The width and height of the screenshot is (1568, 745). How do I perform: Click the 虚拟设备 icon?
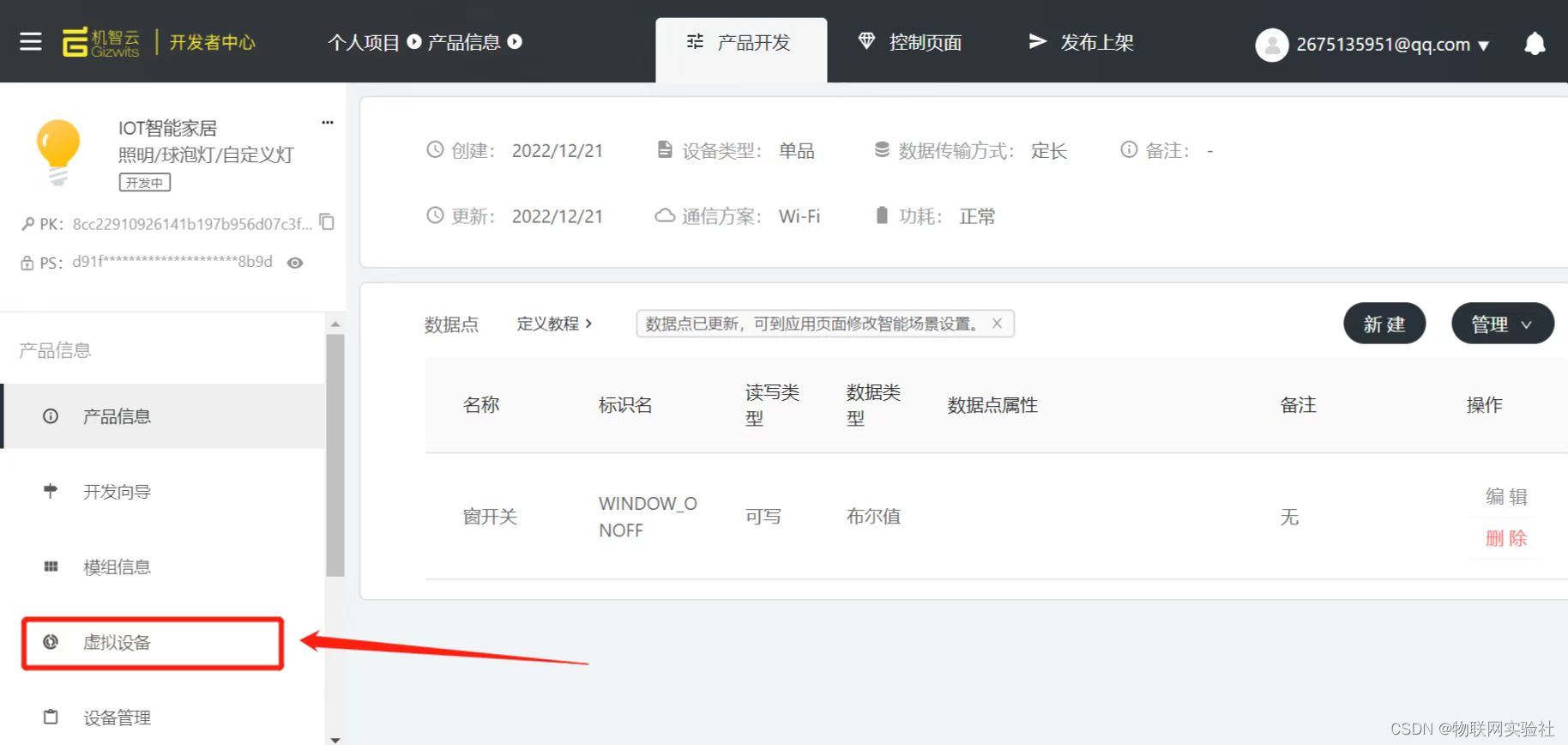[x=51, y=642]
